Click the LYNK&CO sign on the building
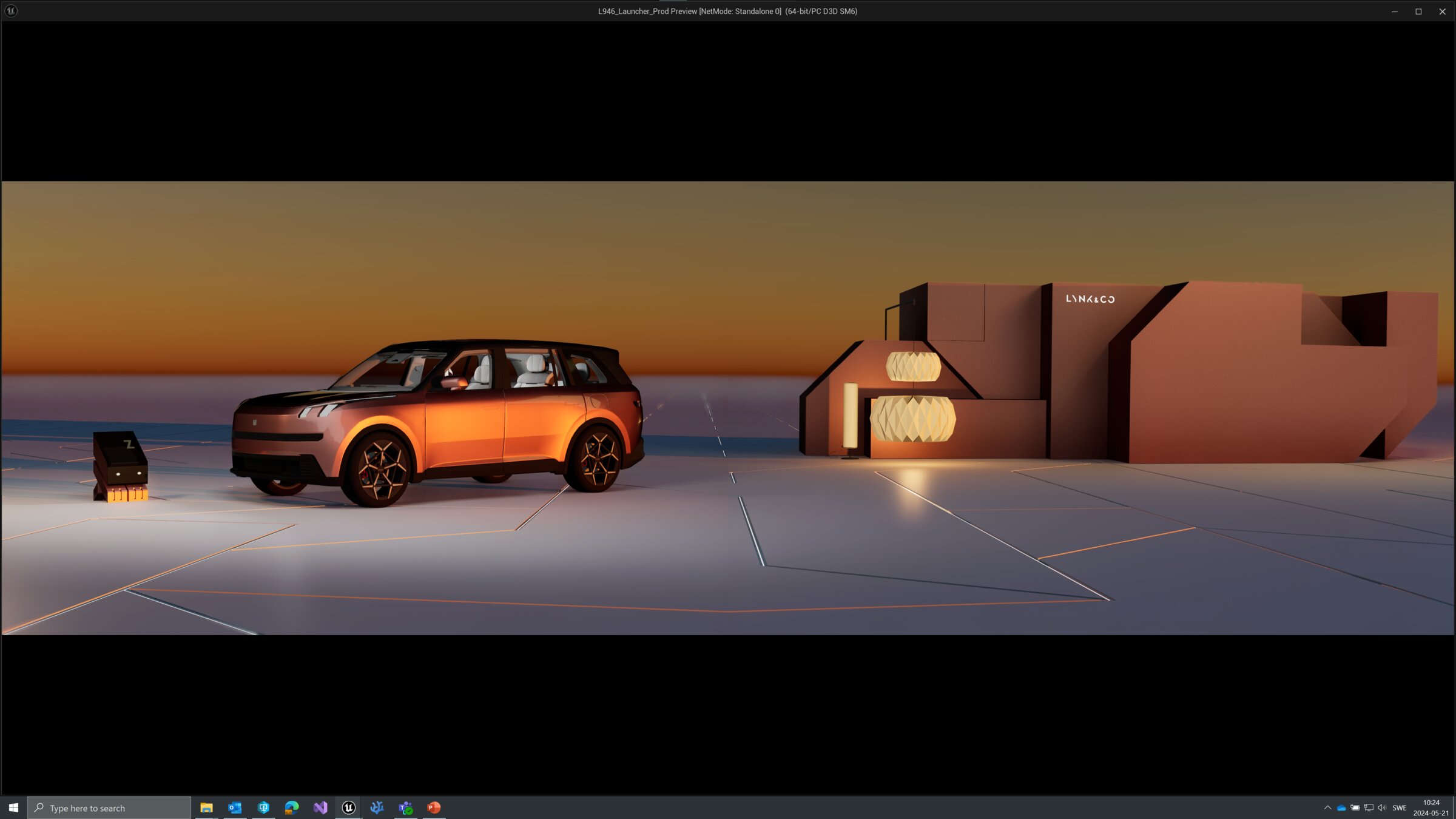 (x=1090, y=299)
